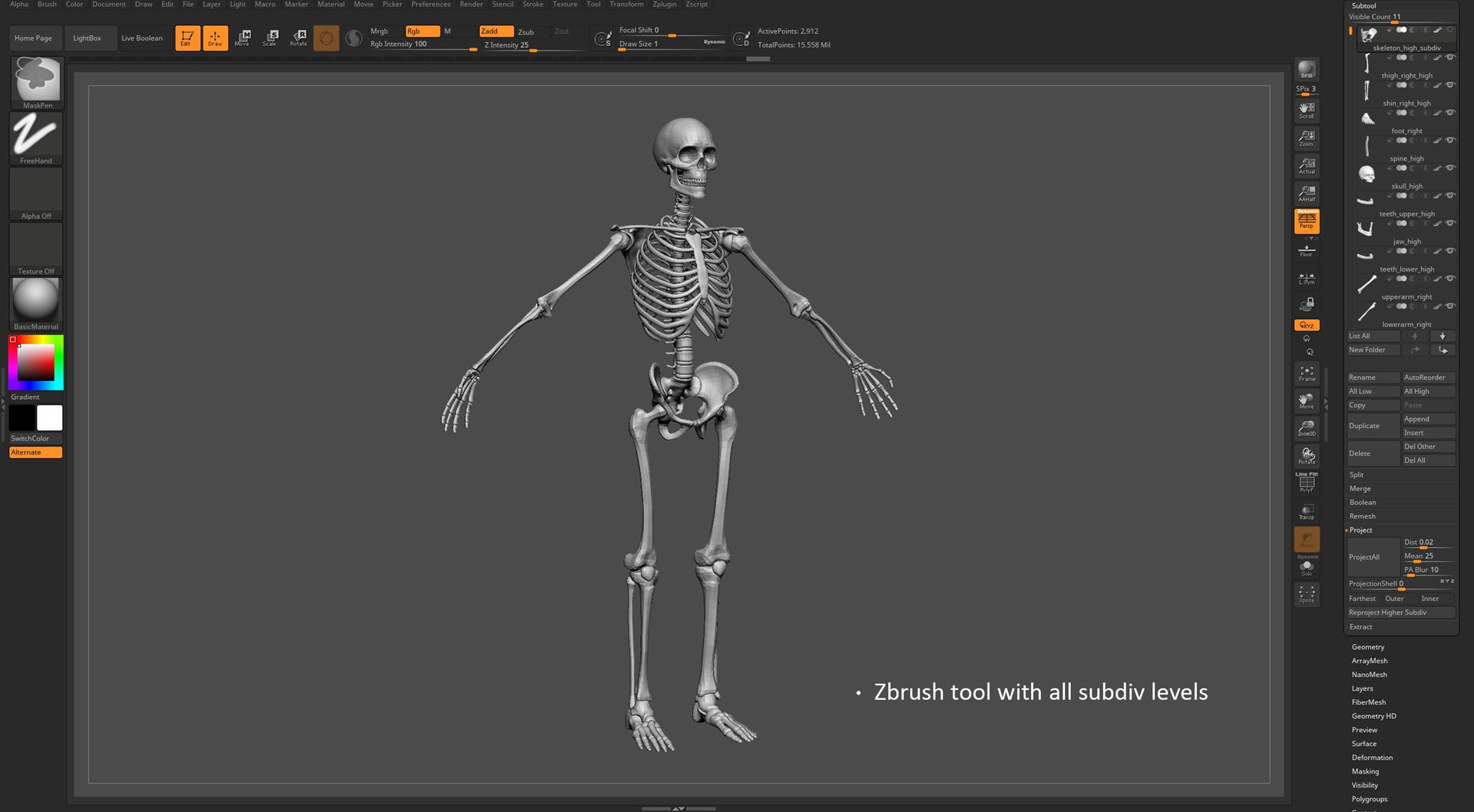Toggle the Floor grid icon
This screenshot has width=1474, height=812.
1307,250
